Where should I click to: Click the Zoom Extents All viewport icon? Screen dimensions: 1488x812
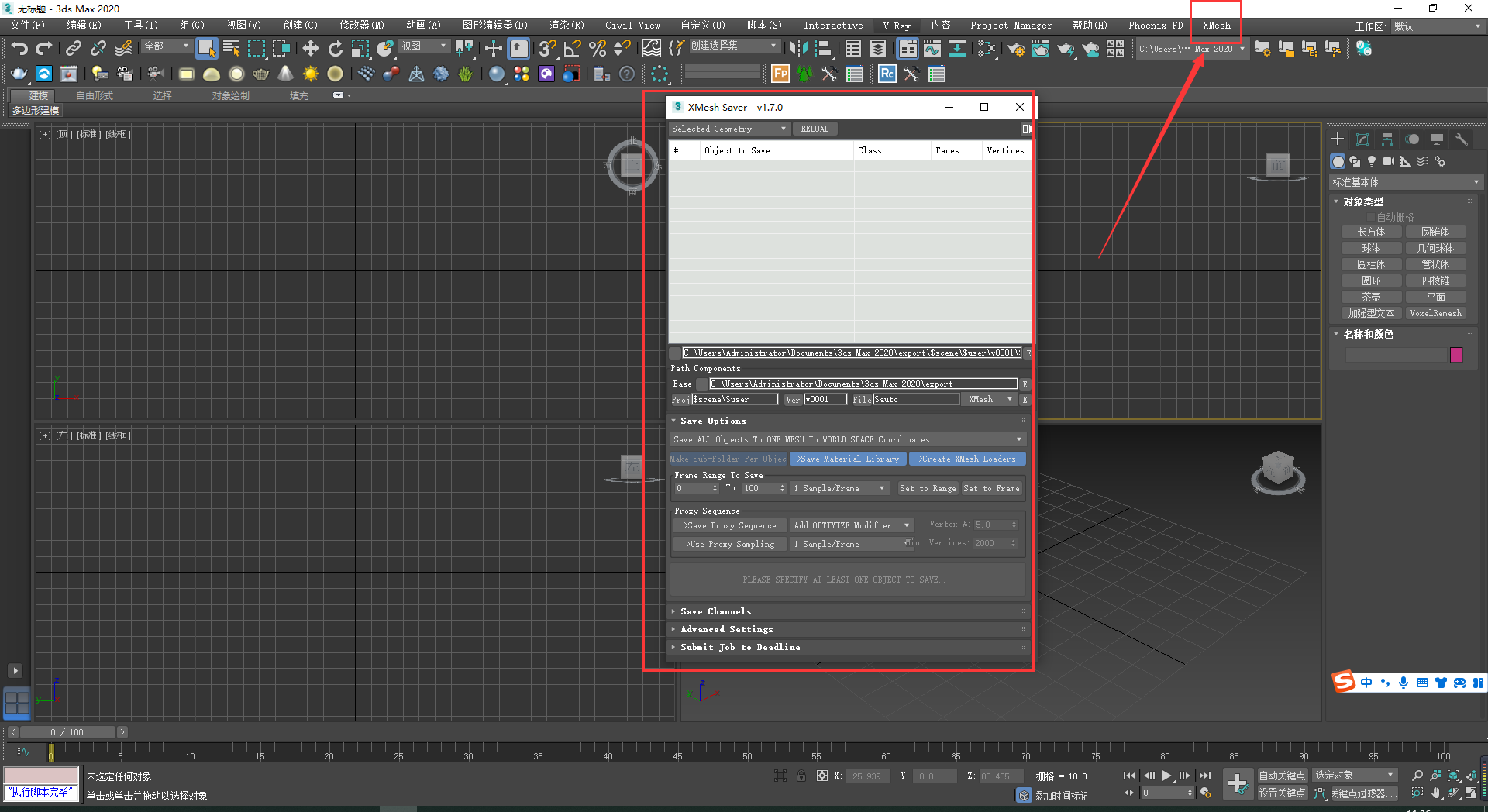[1471, 776]
